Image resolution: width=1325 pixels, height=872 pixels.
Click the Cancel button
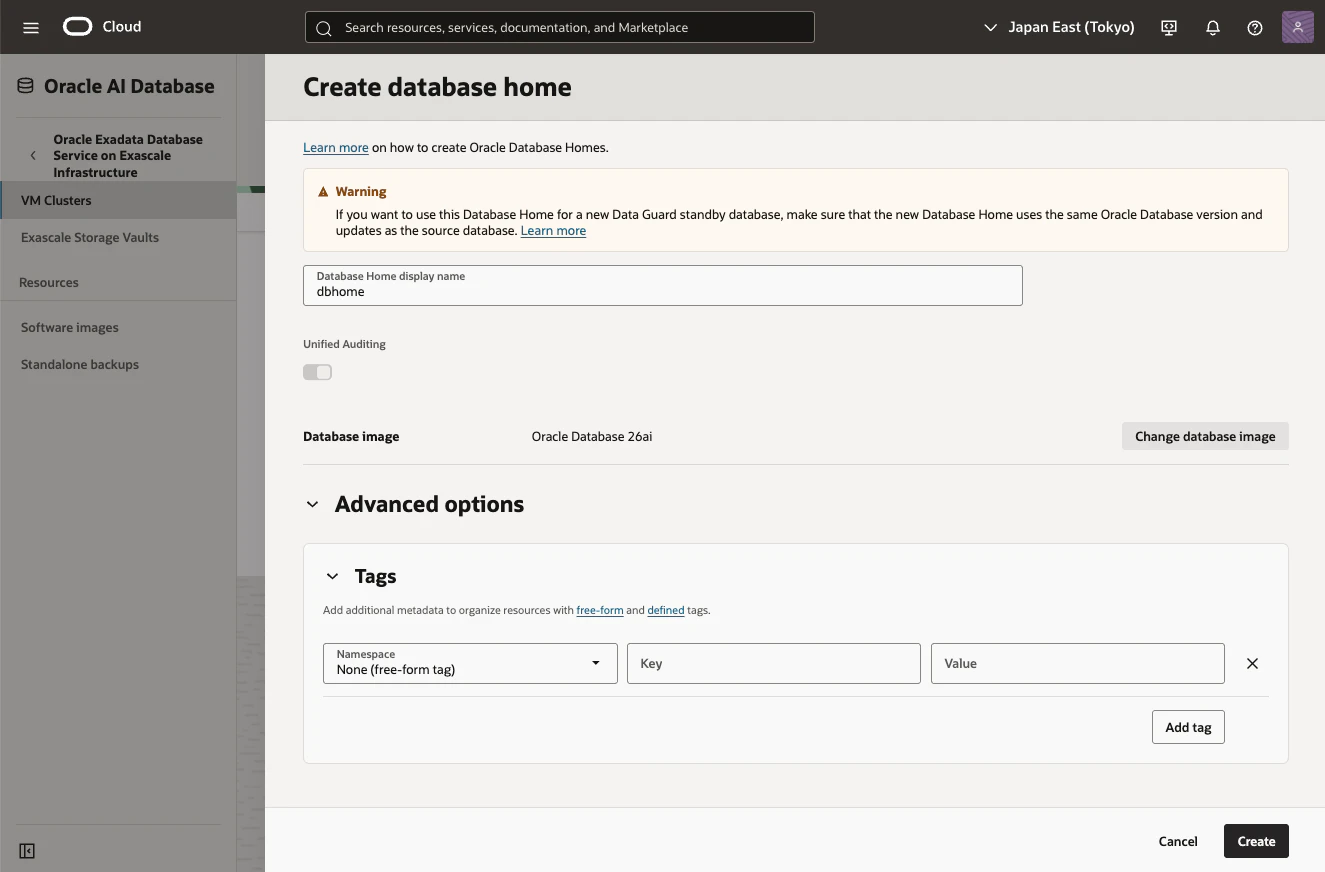coord(1178,841)
